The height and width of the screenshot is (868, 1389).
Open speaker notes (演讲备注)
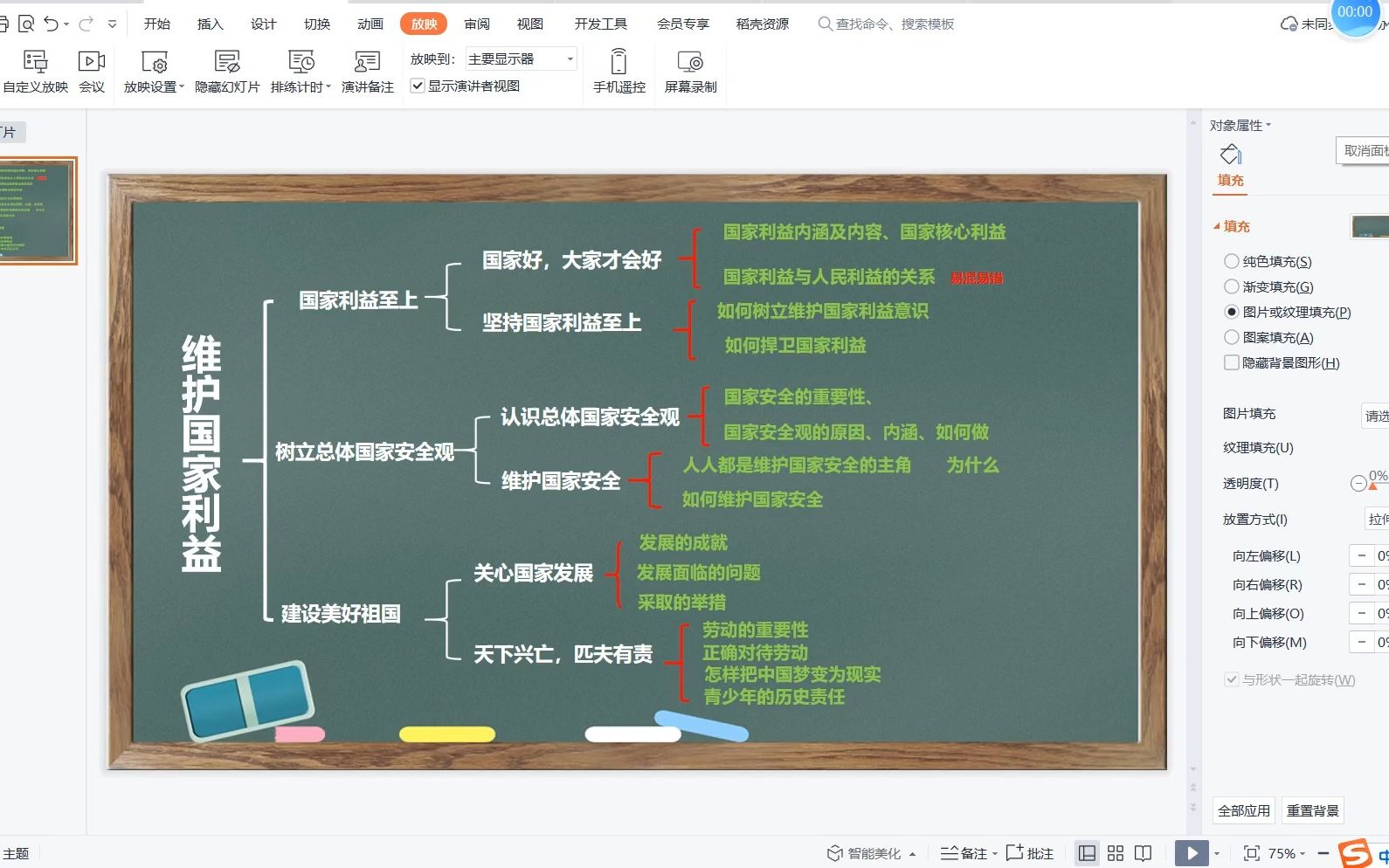(x=367, y=72)
